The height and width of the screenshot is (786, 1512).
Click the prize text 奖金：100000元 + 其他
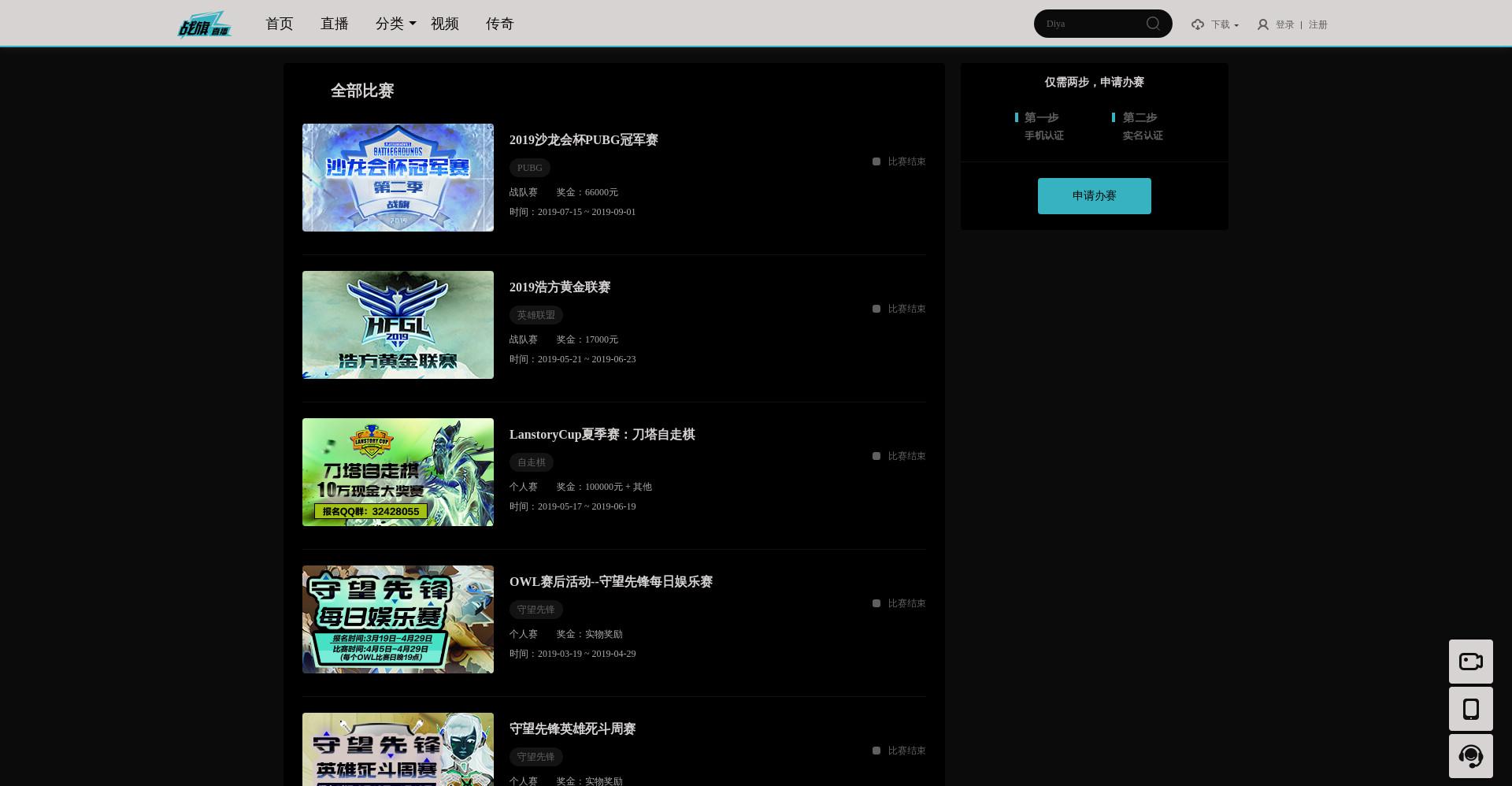pos(604,487)
